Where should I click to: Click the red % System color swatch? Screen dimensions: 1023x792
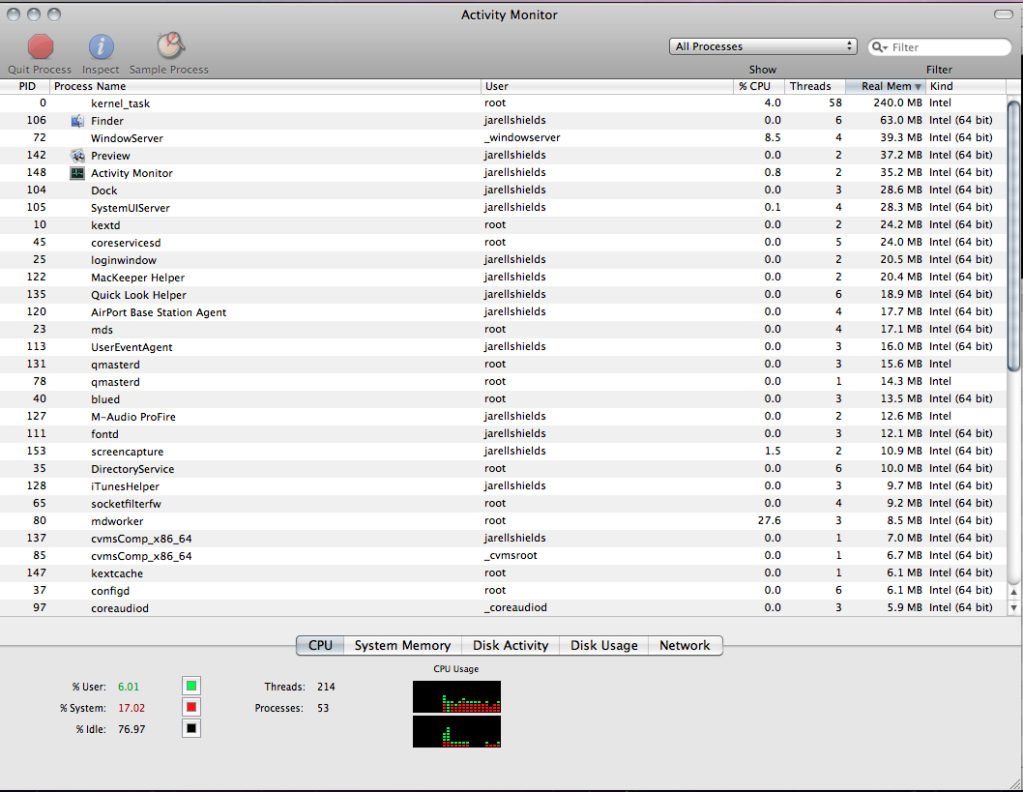[191, 707]
